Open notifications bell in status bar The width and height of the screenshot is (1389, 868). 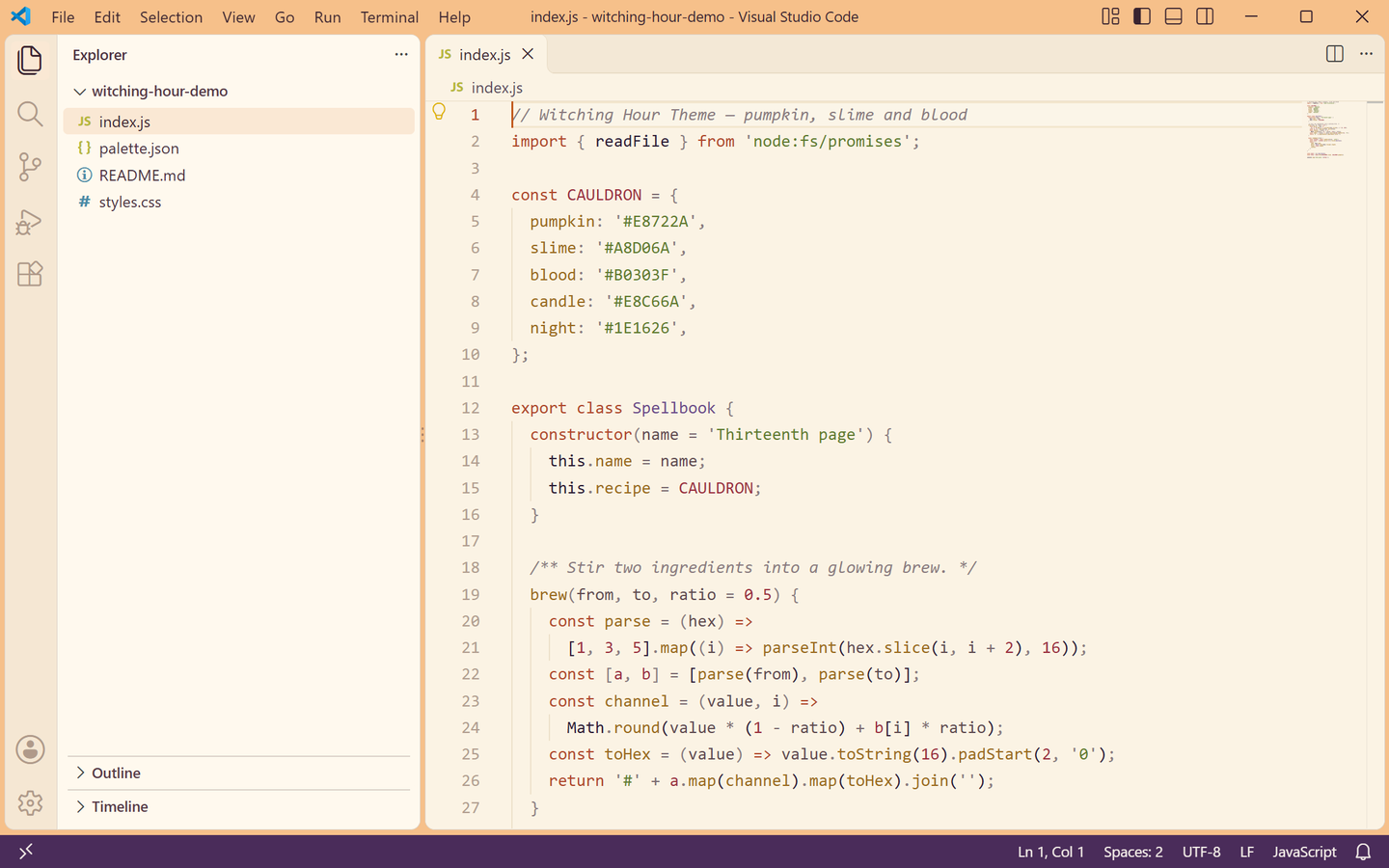pyautogui.click(x=1363, y=852)
